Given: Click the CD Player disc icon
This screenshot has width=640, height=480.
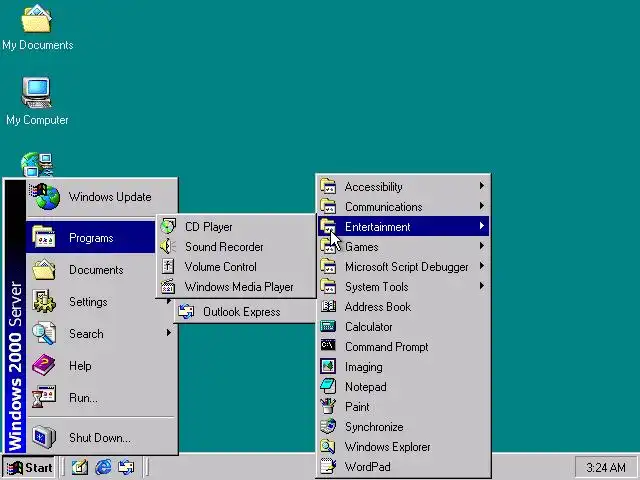Looking at the screenshot, I should pyautogui.click(x=168, y=227).
